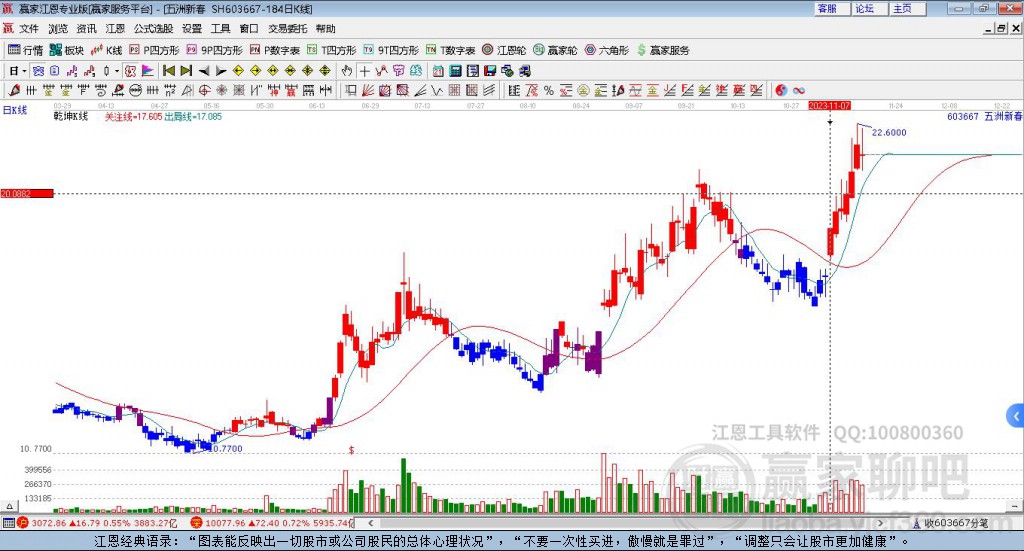Open the 江恩 menu
Image resolution: width=1024 pixels, height=551 pixels.
[x=115, y=29]
